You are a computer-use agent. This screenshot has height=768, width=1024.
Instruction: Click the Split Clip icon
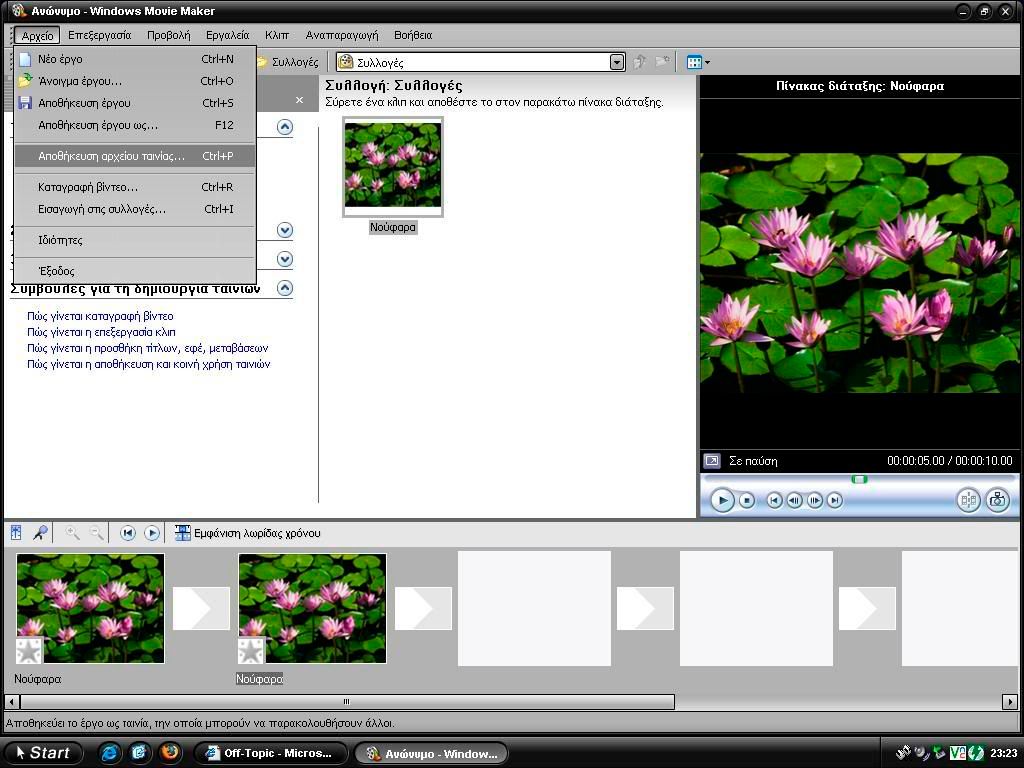coord(968,500)
